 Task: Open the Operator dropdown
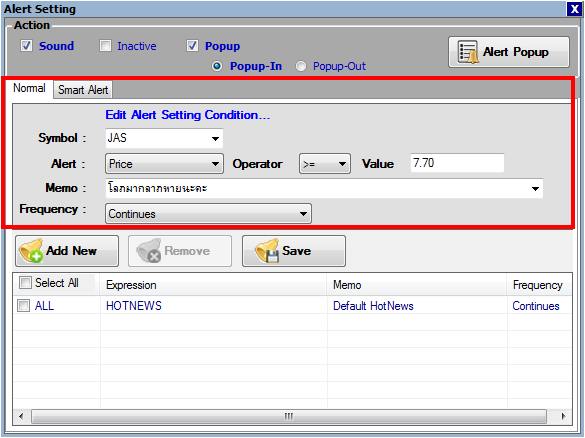(x=325, y=164)
